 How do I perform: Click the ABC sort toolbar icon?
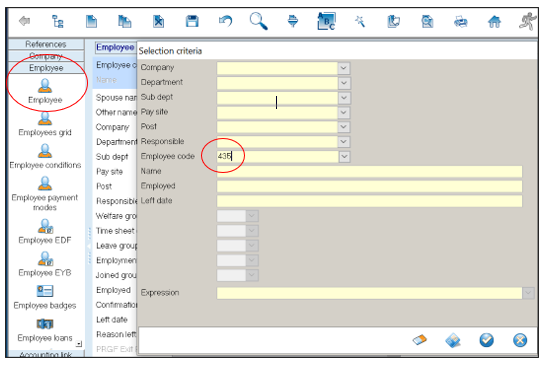(x=326, y=21)
